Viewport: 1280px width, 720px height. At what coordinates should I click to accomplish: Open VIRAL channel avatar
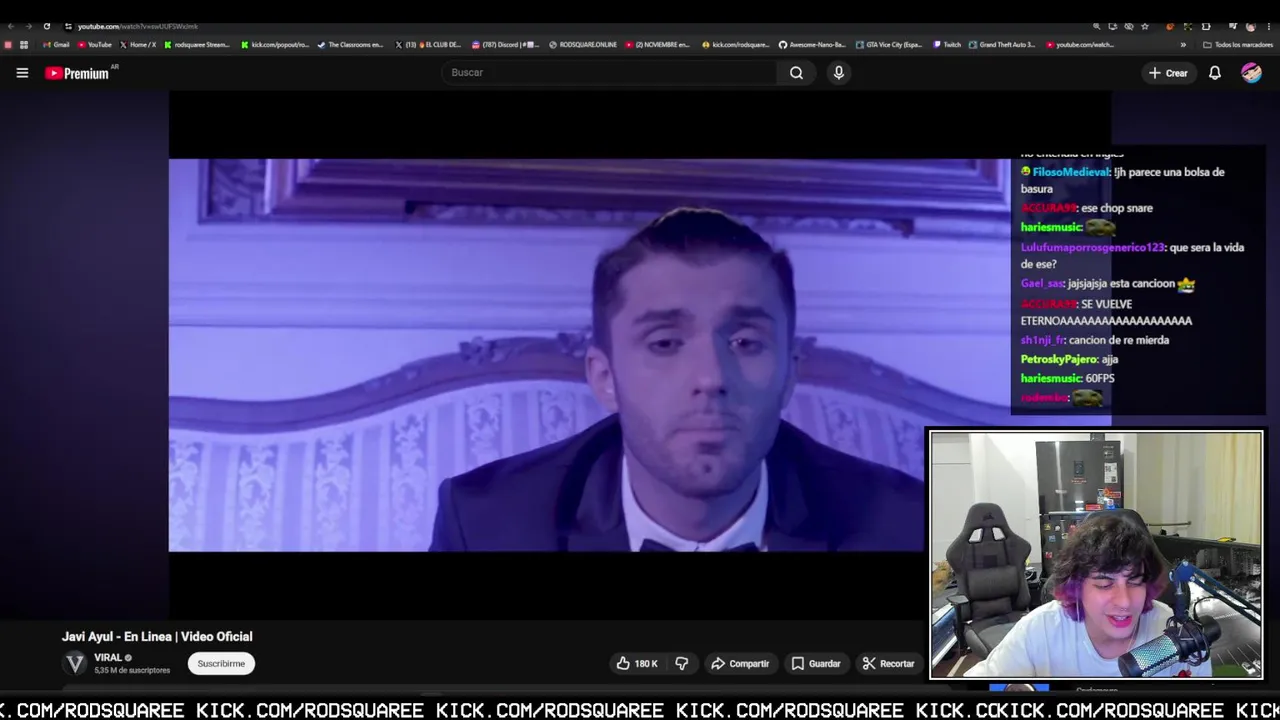75,663
